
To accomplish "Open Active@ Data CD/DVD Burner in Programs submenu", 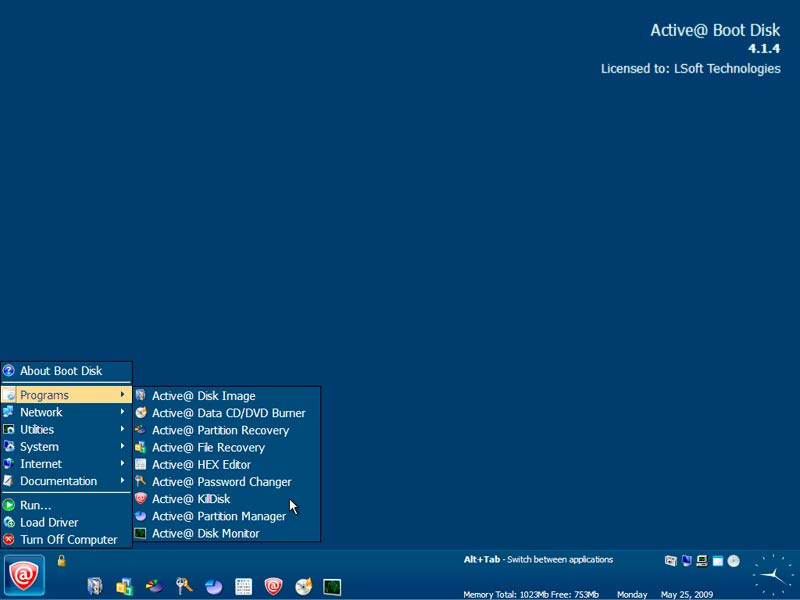I will pos(227,413).
